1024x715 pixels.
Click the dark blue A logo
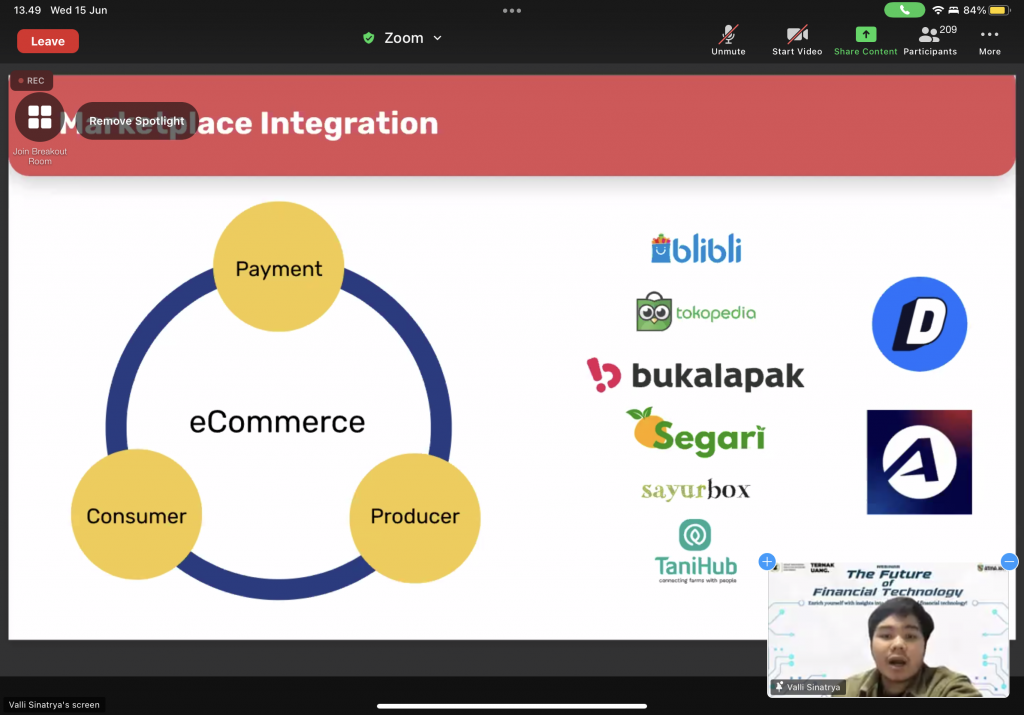(920, 462)
